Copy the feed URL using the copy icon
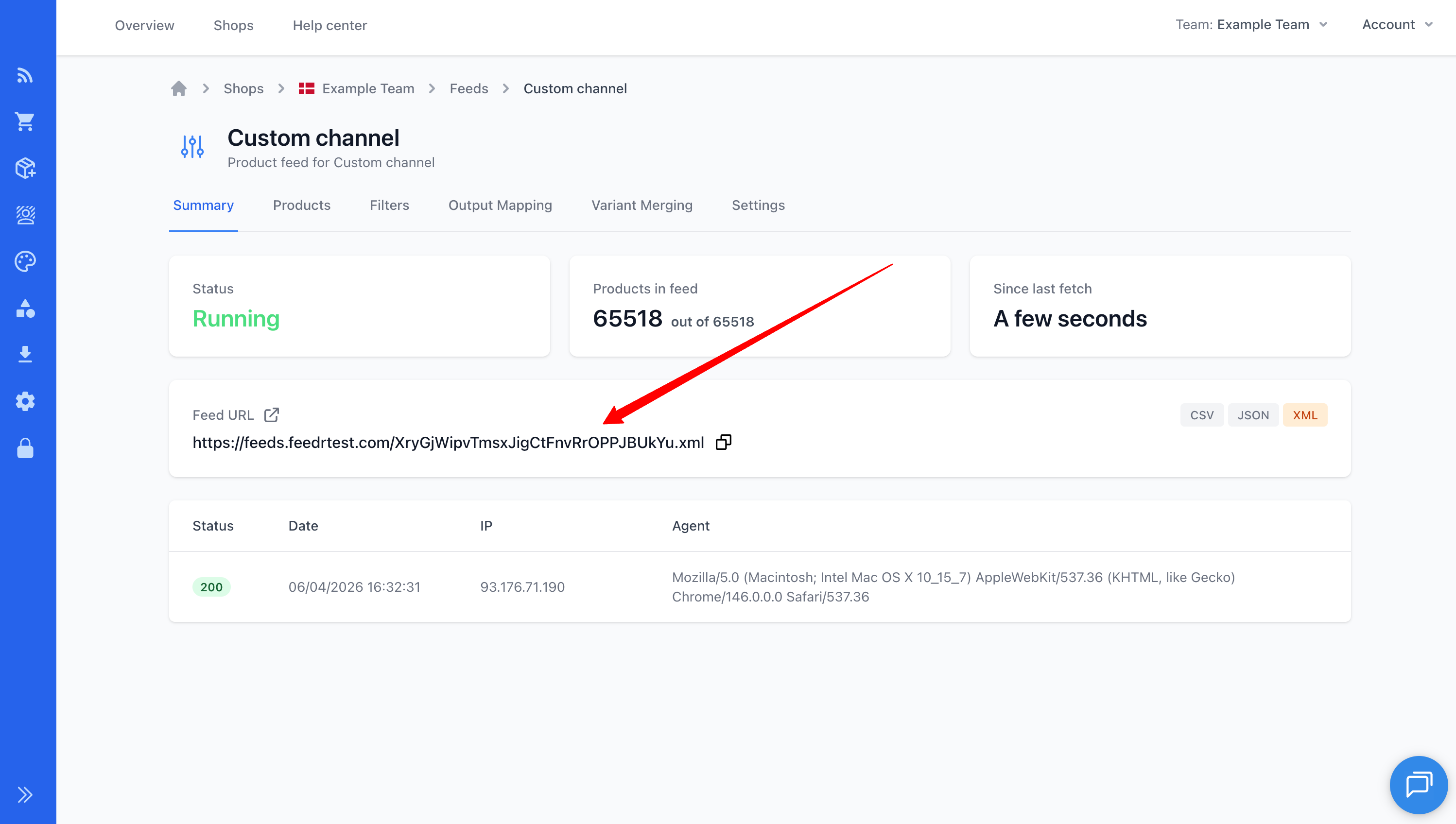The width and height of the screenshot is (1456, 824). [724, 442]
